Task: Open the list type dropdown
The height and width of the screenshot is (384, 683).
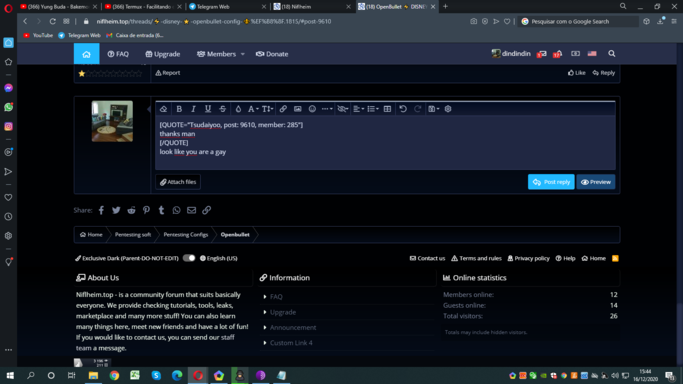Action: [373, 109]
